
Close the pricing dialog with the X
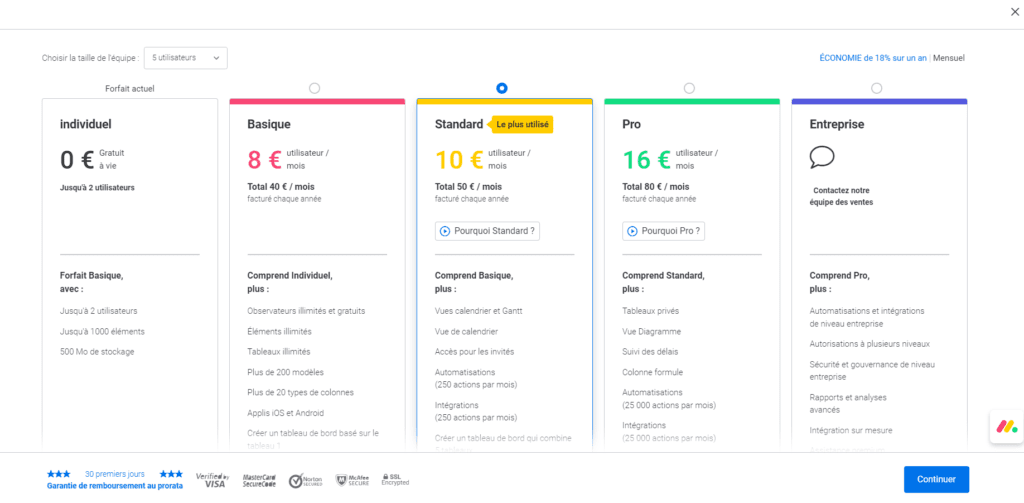[x=1016, y=12]
